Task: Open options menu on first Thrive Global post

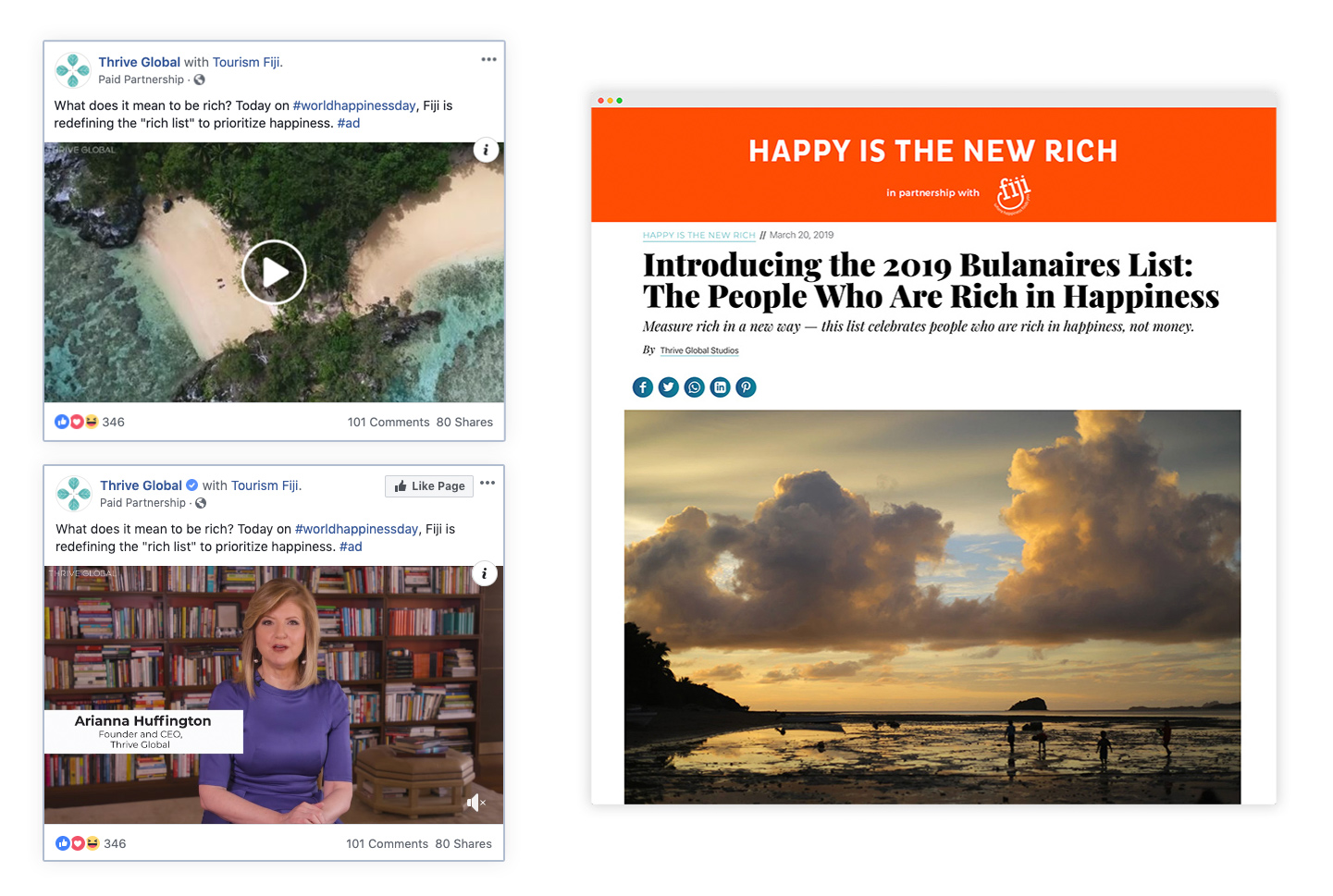Action: 488,59
